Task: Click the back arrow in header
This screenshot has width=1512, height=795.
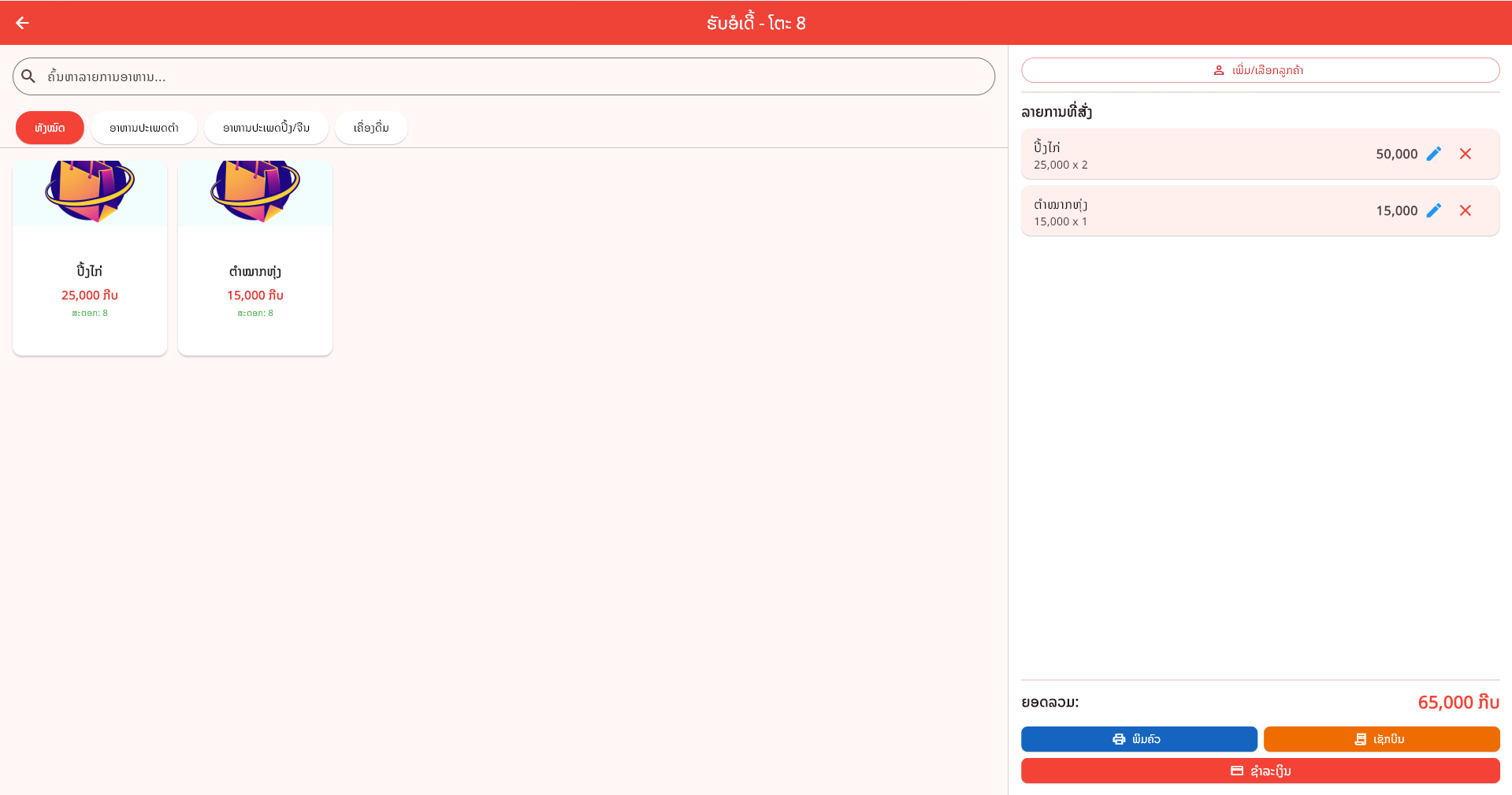Action: point(23,23)
